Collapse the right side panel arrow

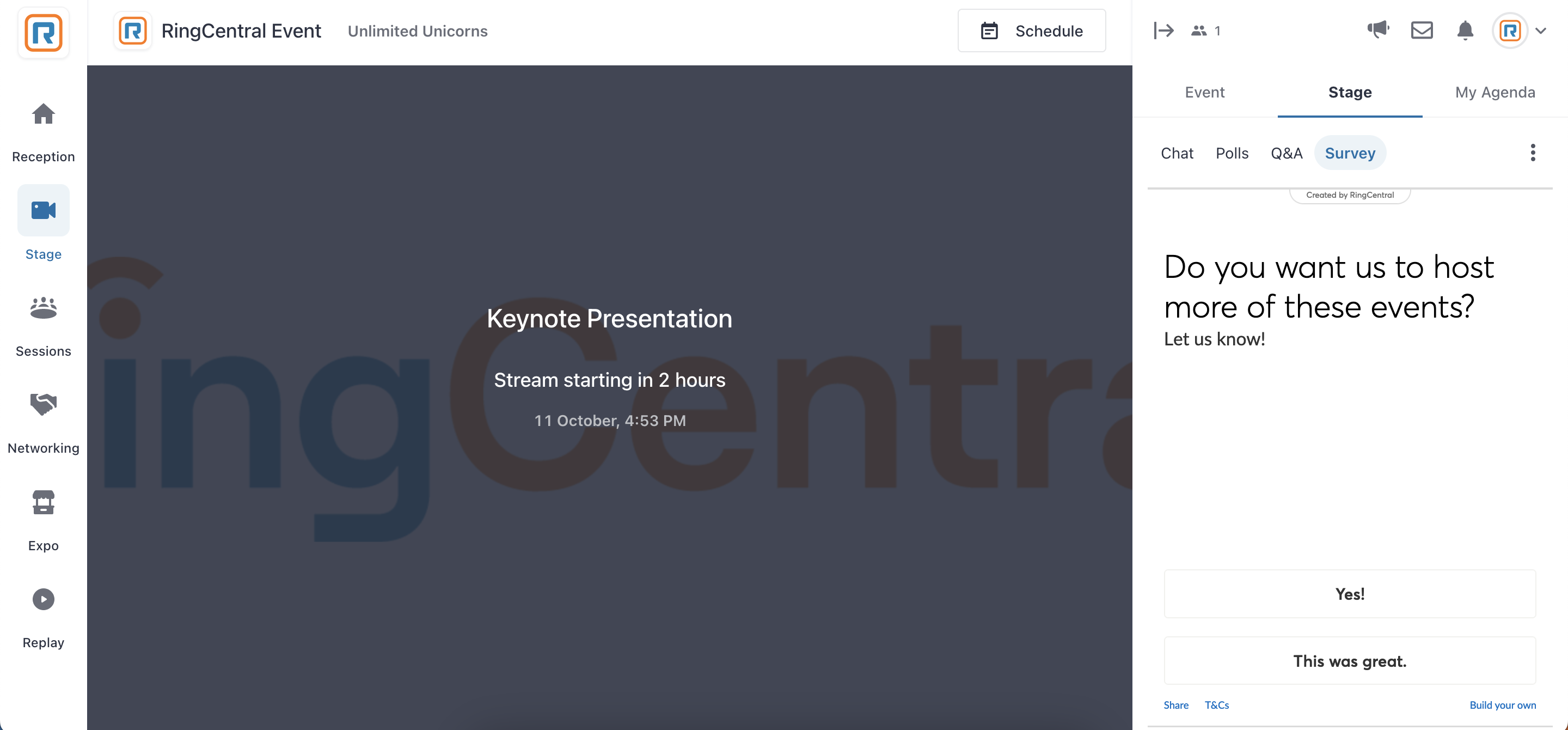click(1163, 31)
